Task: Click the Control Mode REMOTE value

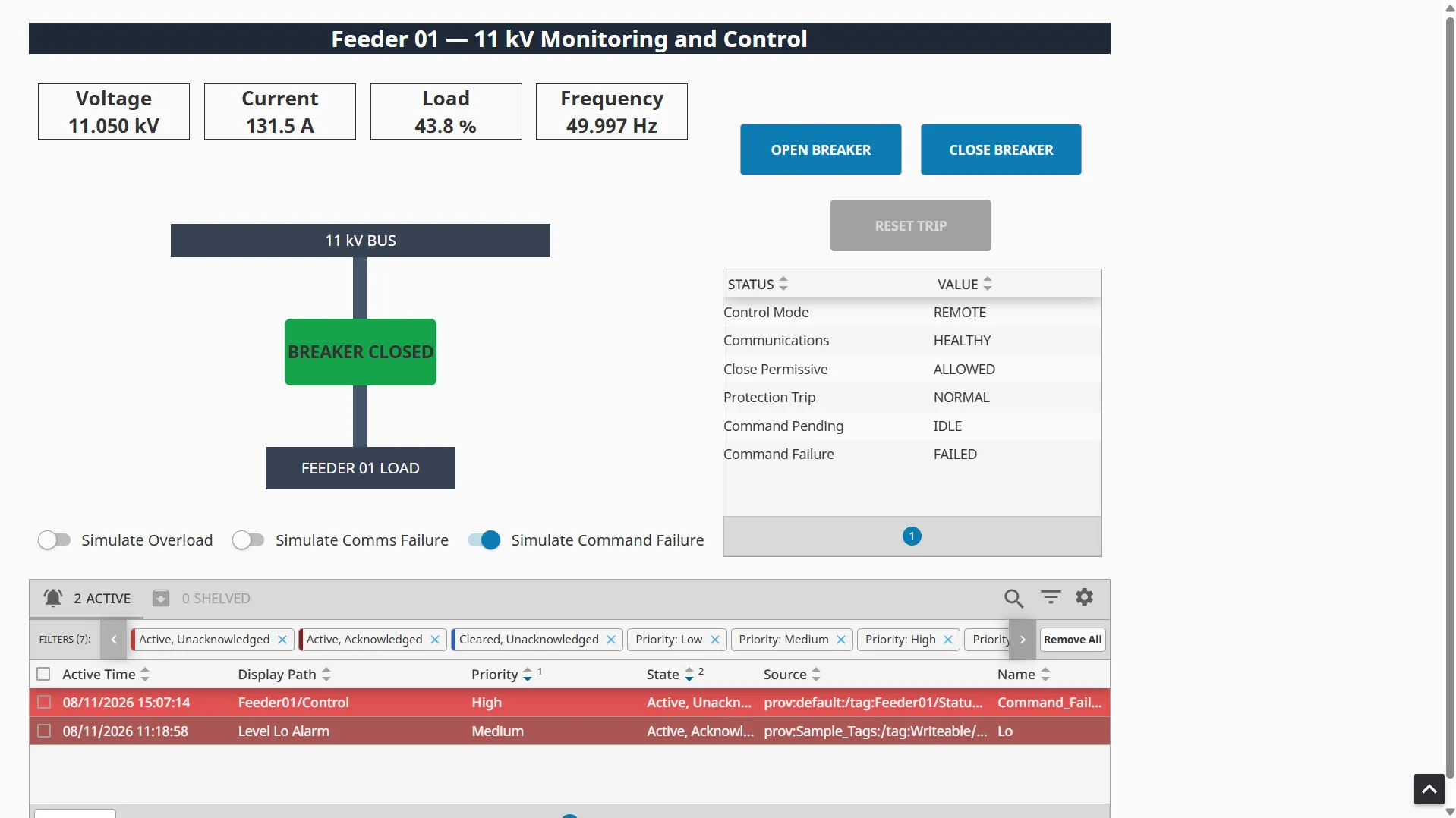Action: pos(960,313)
